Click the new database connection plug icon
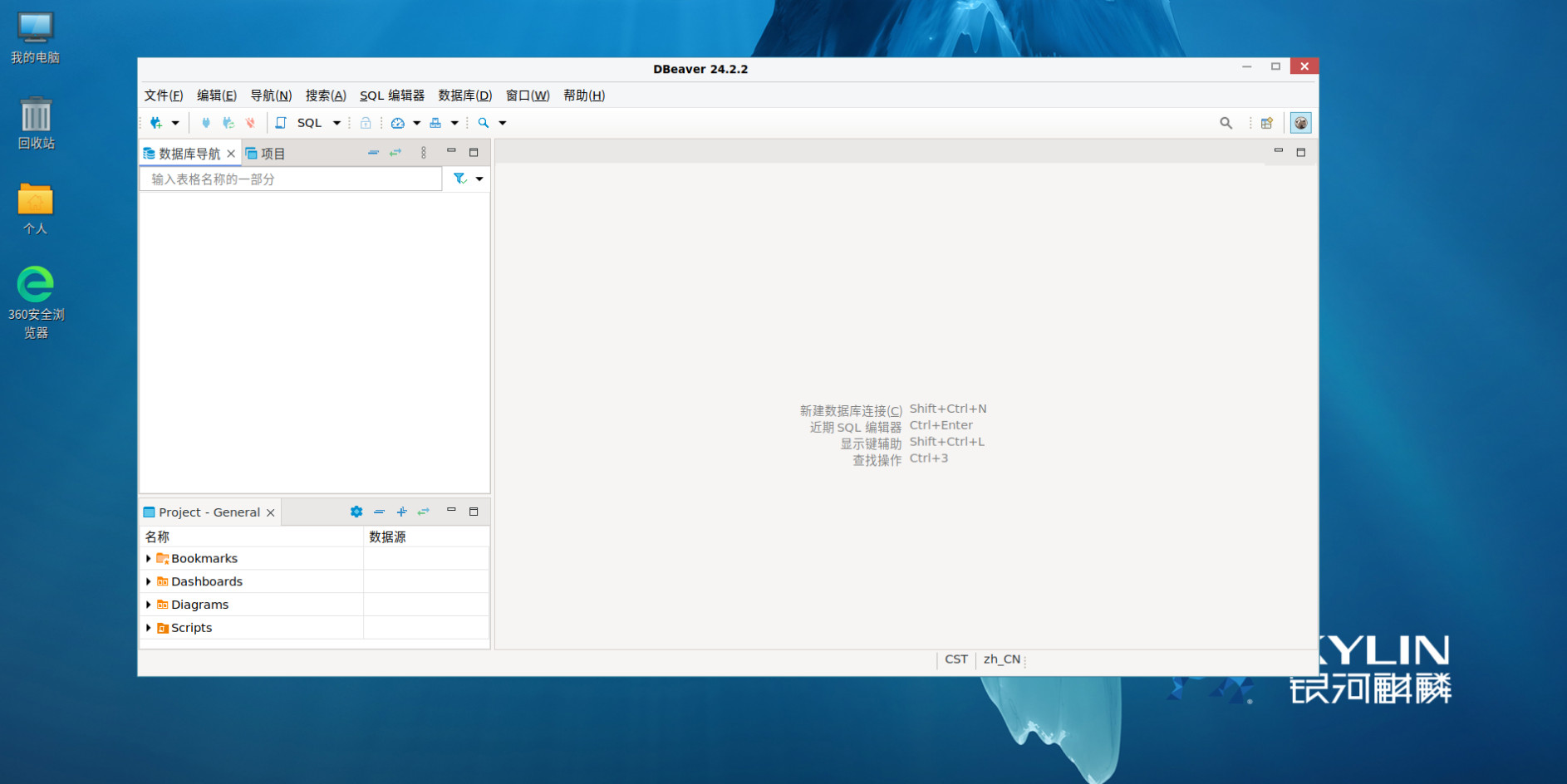The image size is (1567, 784). [155, 123]
